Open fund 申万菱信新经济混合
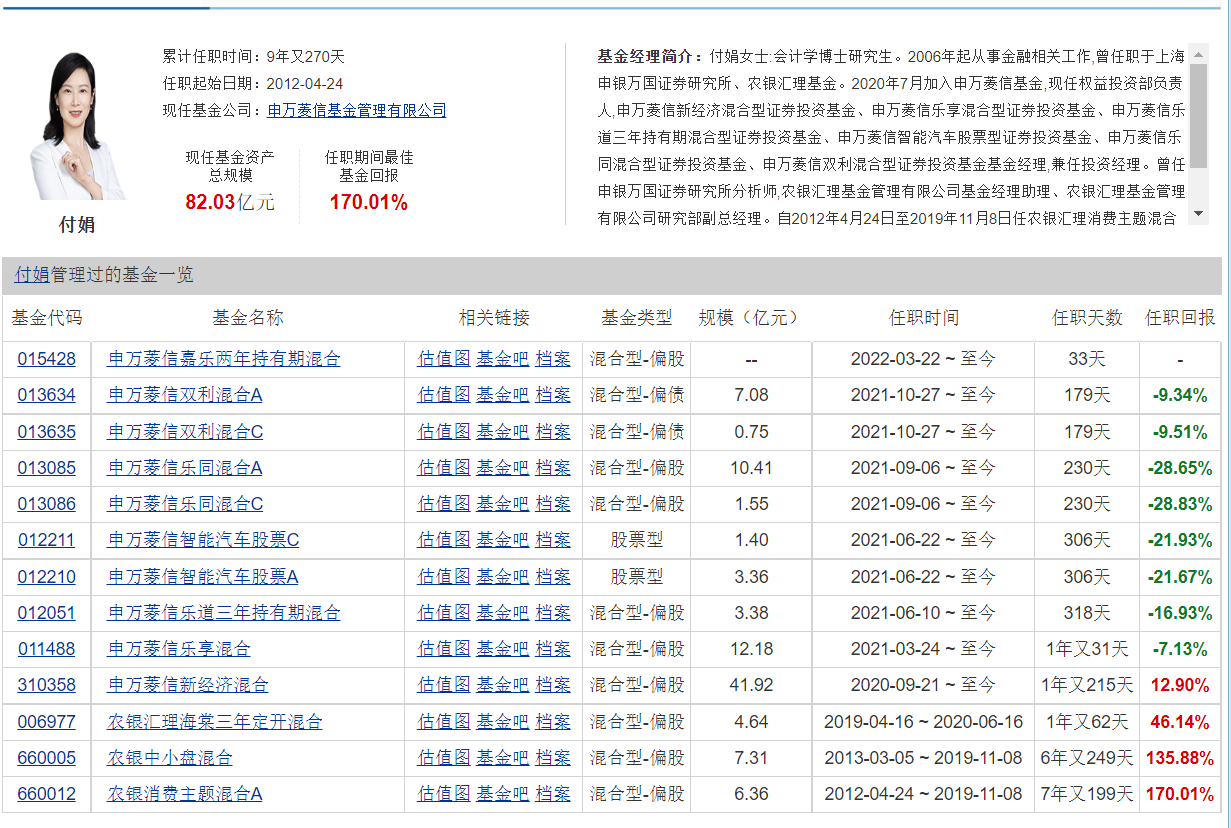The image size is (1231, 828). click(188, 685)
